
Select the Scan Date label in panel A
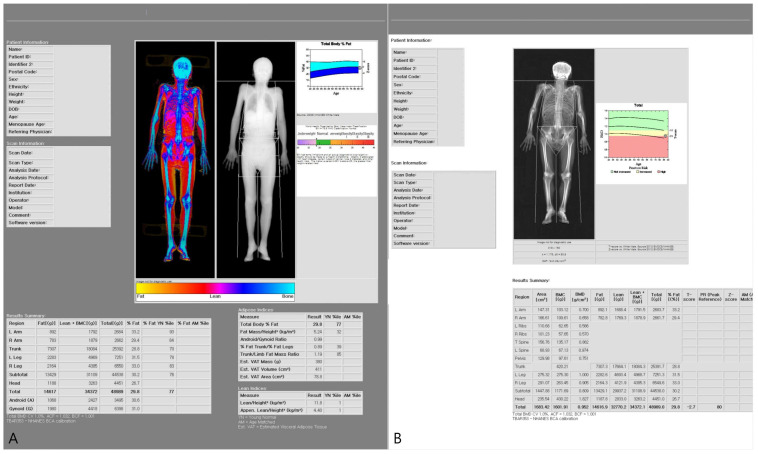tap(20, 153)
